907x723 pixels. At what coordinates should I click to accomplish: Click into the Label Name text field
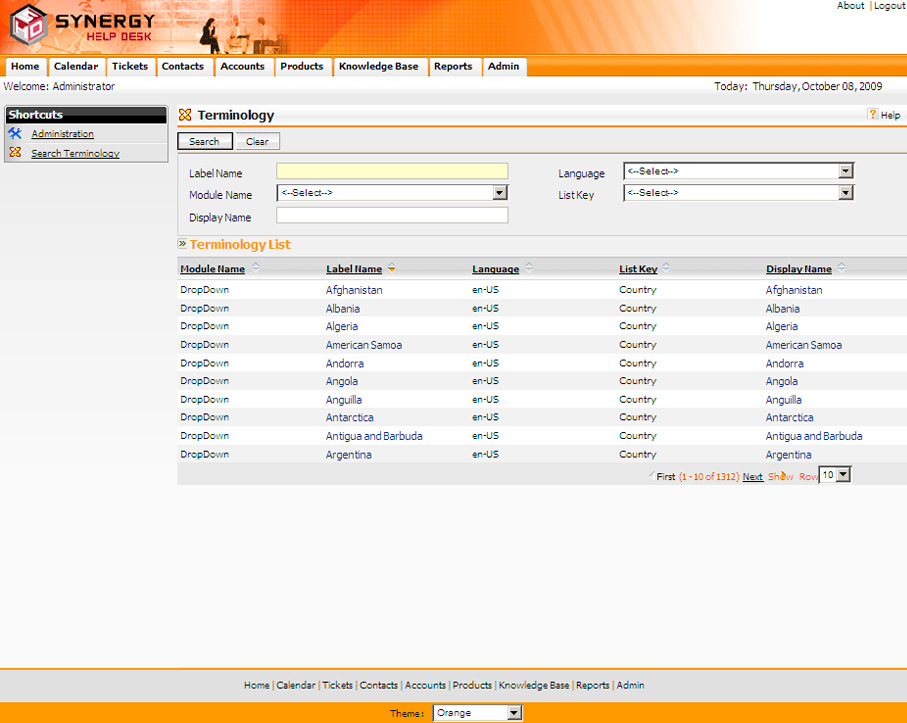pyautogui.click(x=392, y=172)
